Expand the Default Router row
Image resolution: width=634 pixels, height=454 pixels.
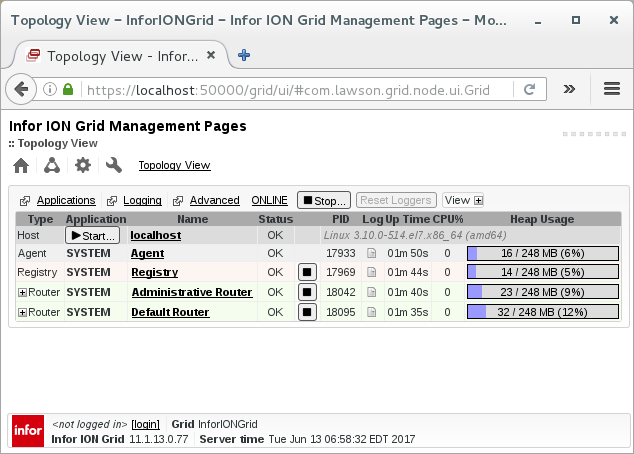pyautogui.click(x=22, y=312)
